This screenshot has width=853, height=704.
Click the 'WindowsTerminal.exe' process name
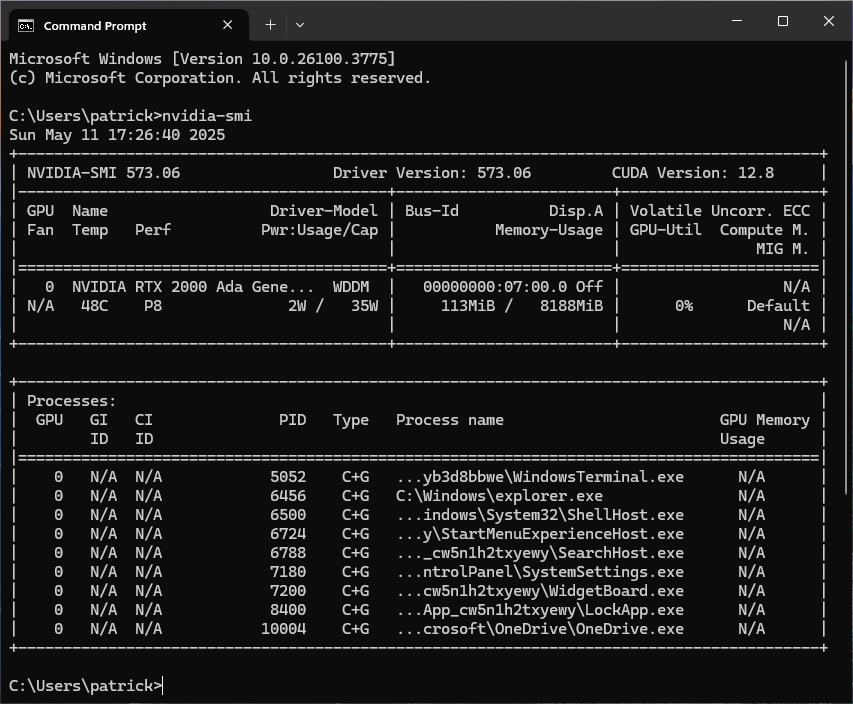(598, 477)
